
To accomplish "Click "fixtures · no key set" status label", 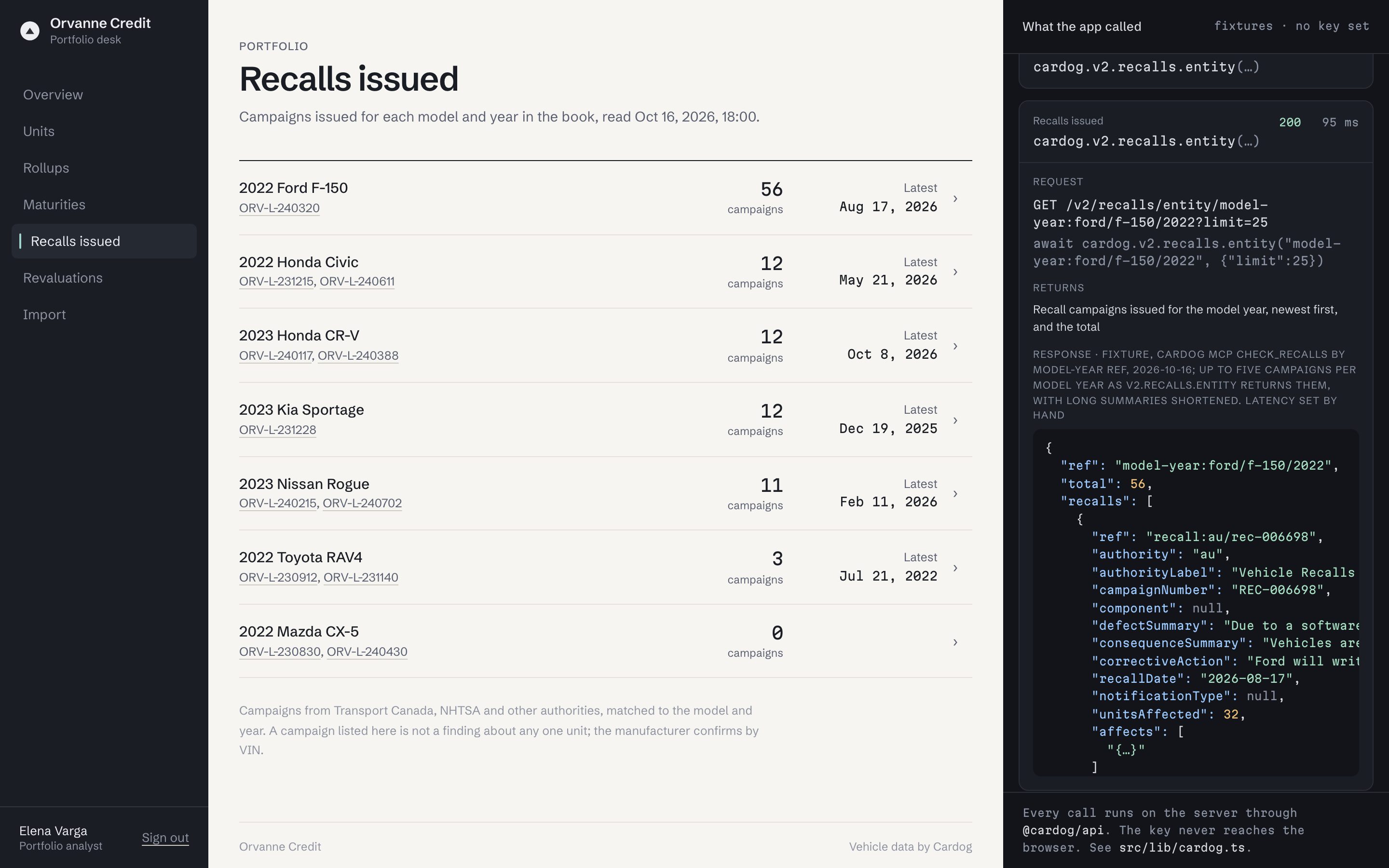I will coord(1292,26).
